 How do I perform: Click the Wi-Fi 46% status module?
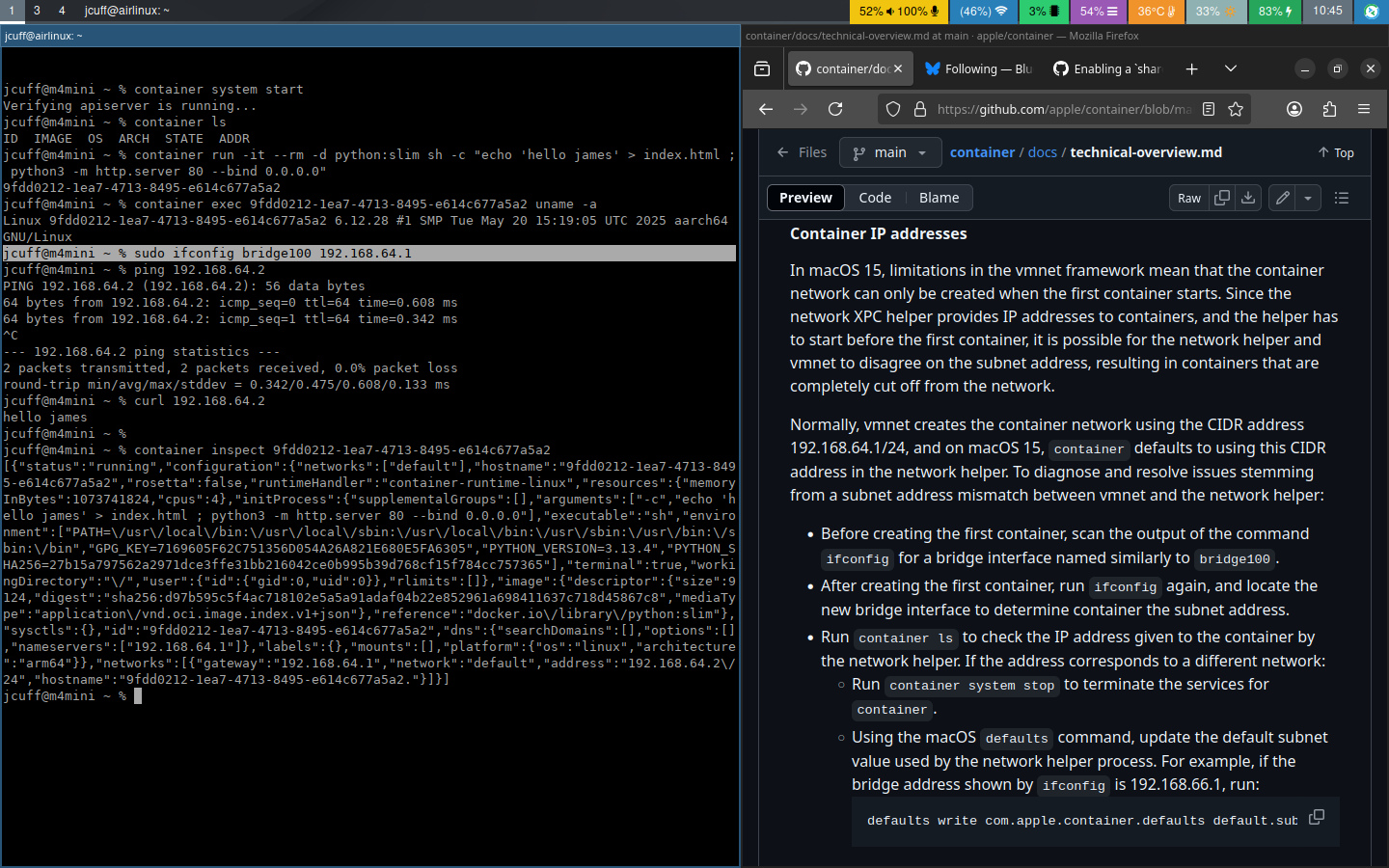point(982,11)
